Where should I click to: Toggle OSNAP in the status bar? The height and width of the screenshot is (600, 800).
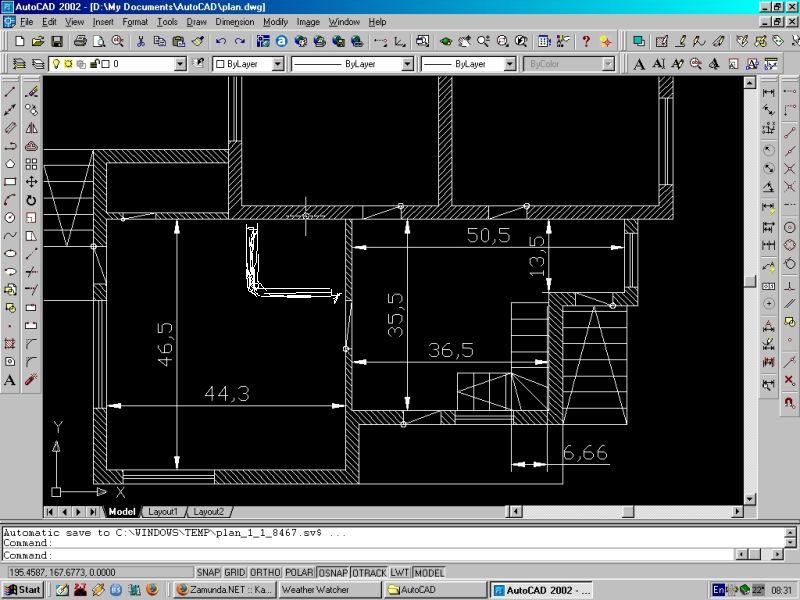[333, 572]
